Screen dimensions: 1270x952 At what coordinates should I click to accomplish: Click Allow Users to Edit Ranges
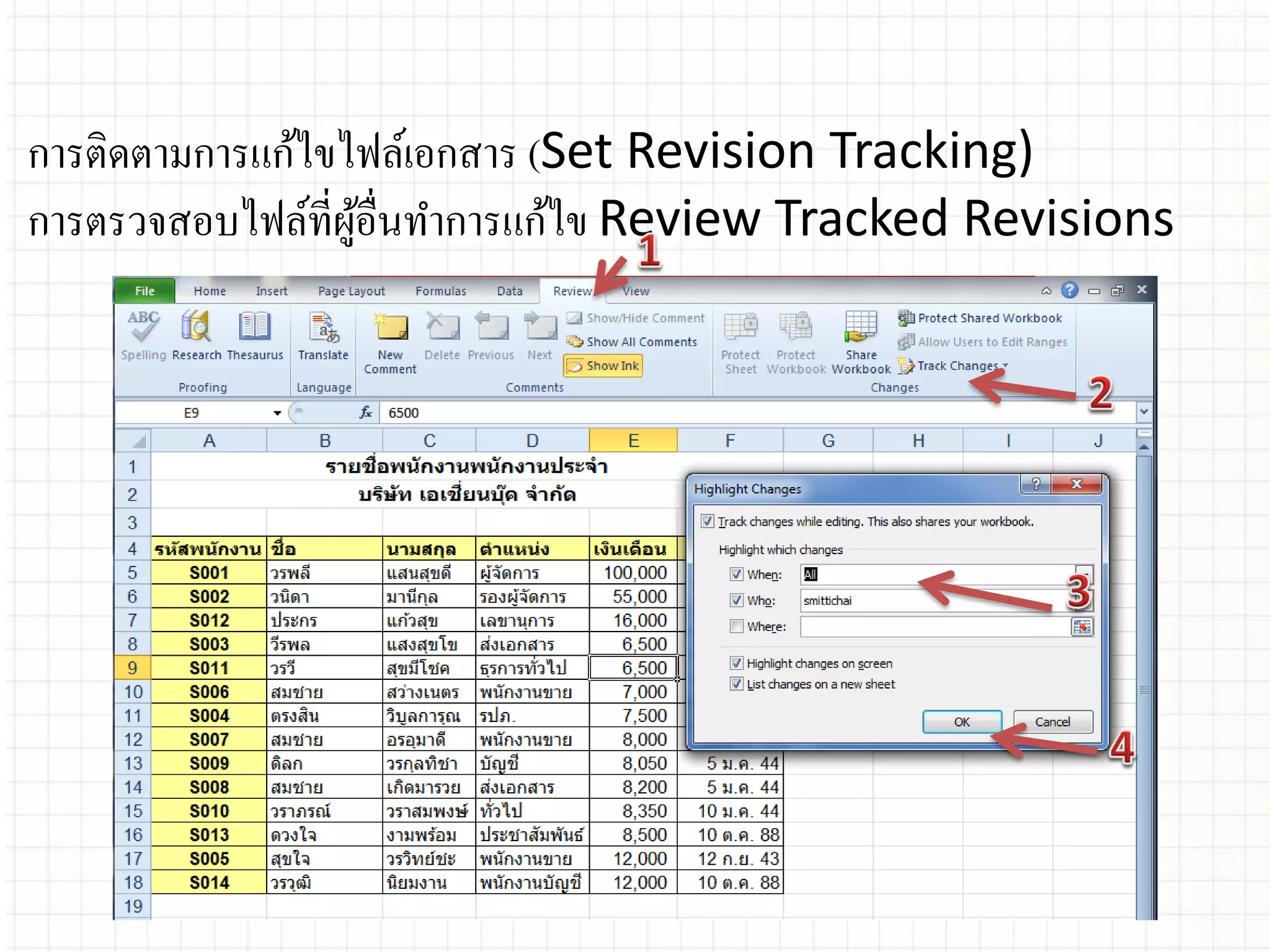(x=983, y=342)
